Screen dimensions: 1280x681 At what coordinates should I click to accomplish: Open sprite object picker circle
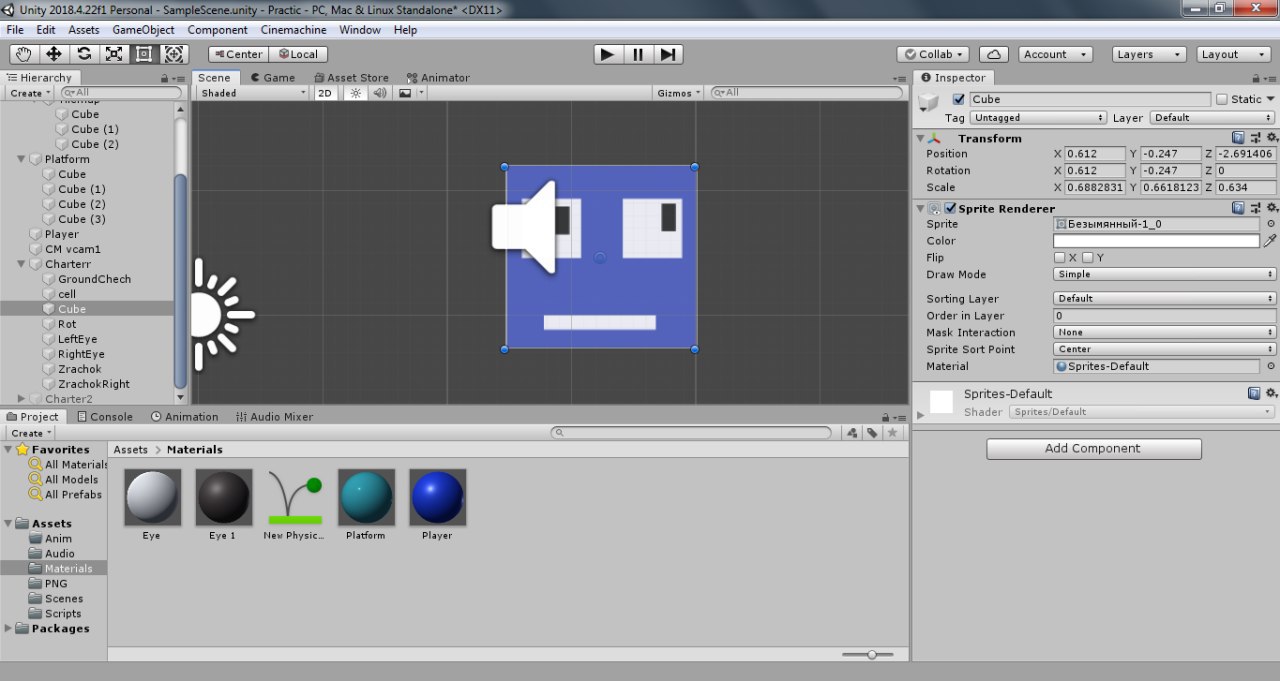click(1271, 224)
